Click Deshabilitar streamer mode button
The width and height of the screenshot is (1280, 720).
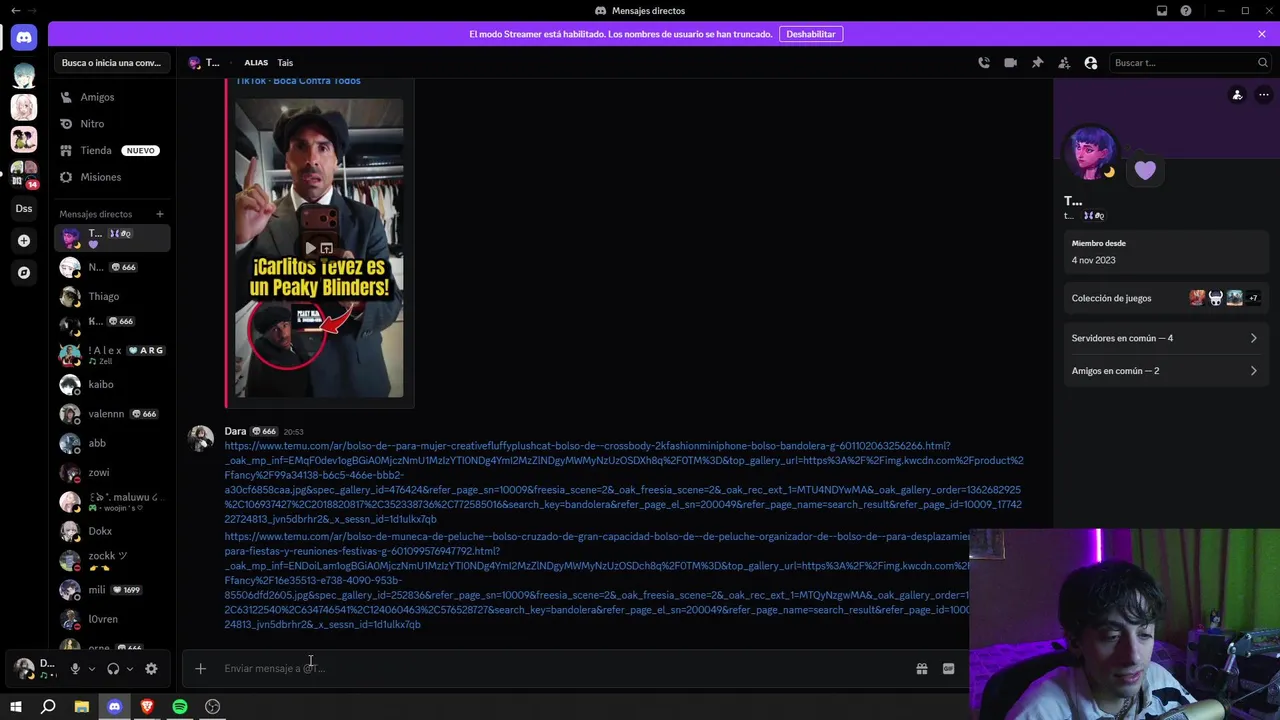click(x=811, y=34)
